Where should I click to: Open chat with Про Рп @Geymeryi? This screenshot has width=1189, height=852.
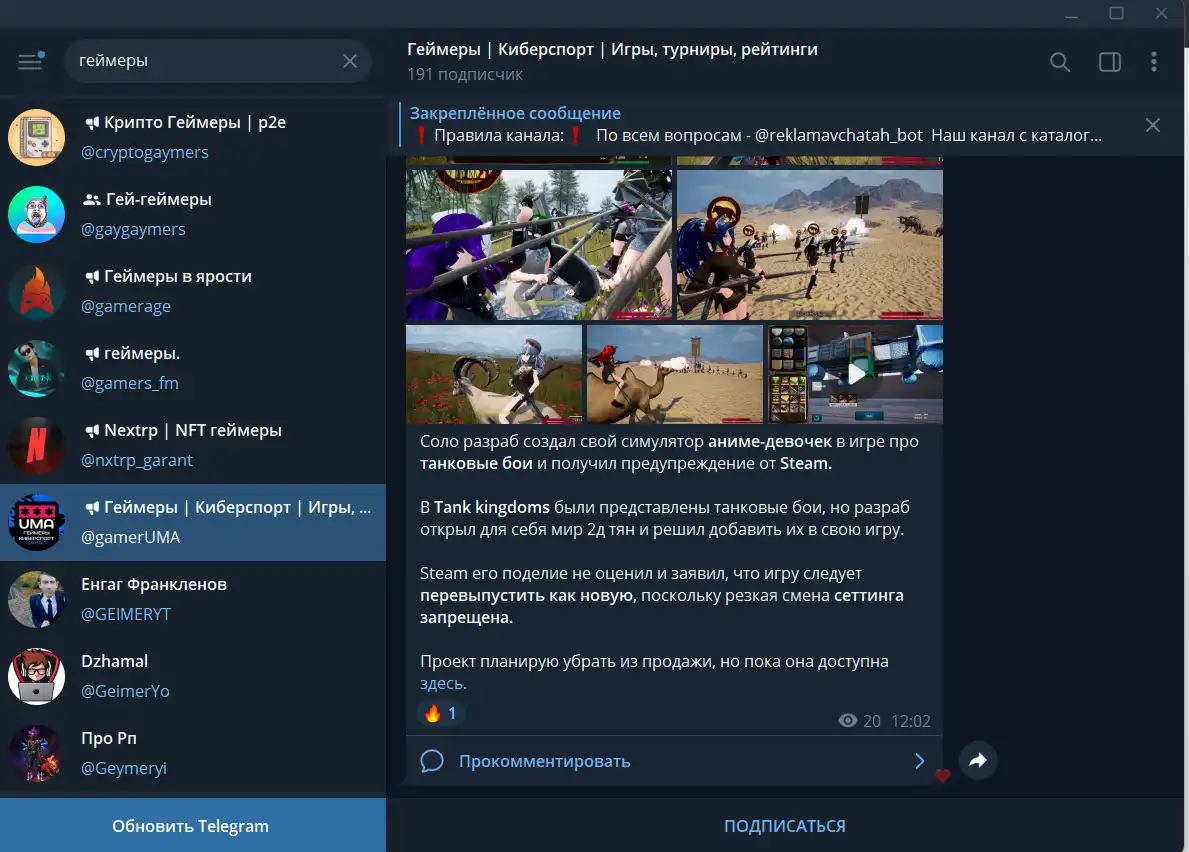[193, 753]
